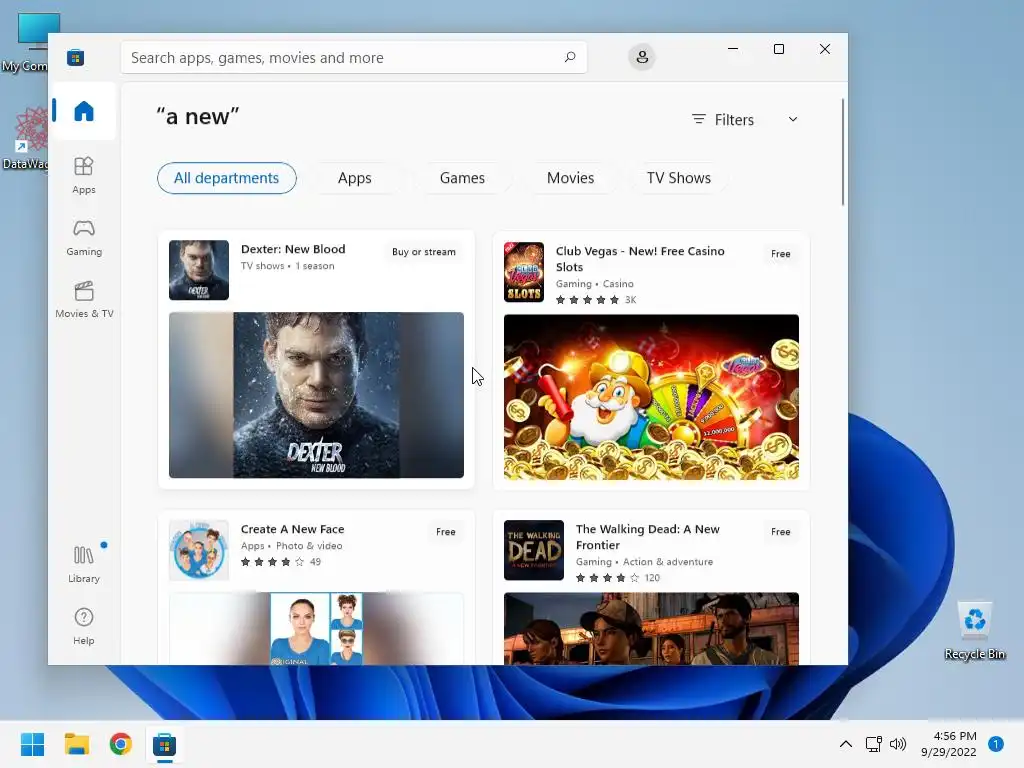
Task: Open the Home section in the sidebar
Action: (84, 111)
